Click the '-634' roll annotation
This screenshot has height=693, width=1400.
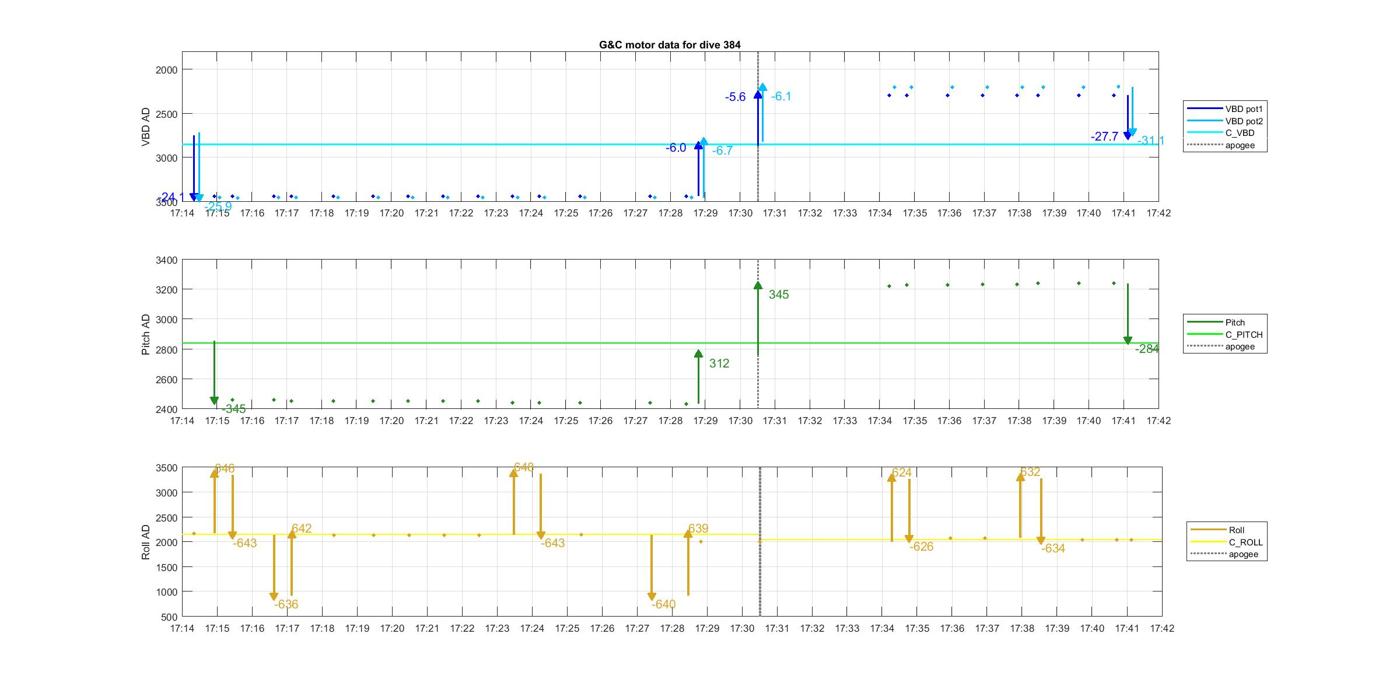point(1053,549)
